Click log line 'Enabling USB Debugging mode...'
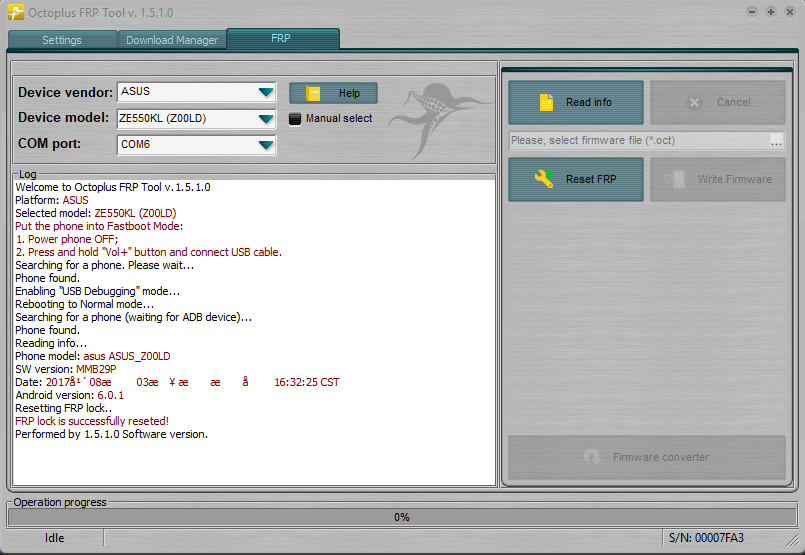805x555 pixels. [98, 291]
